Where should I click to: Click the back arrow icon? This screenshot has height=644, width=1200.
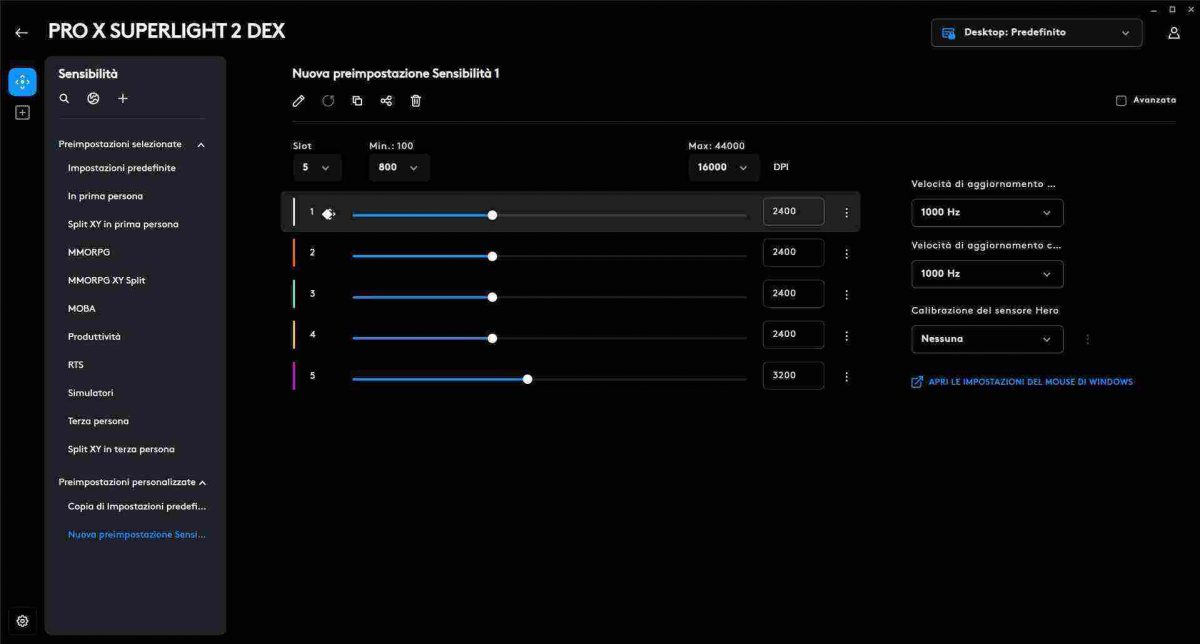point(21,32)
